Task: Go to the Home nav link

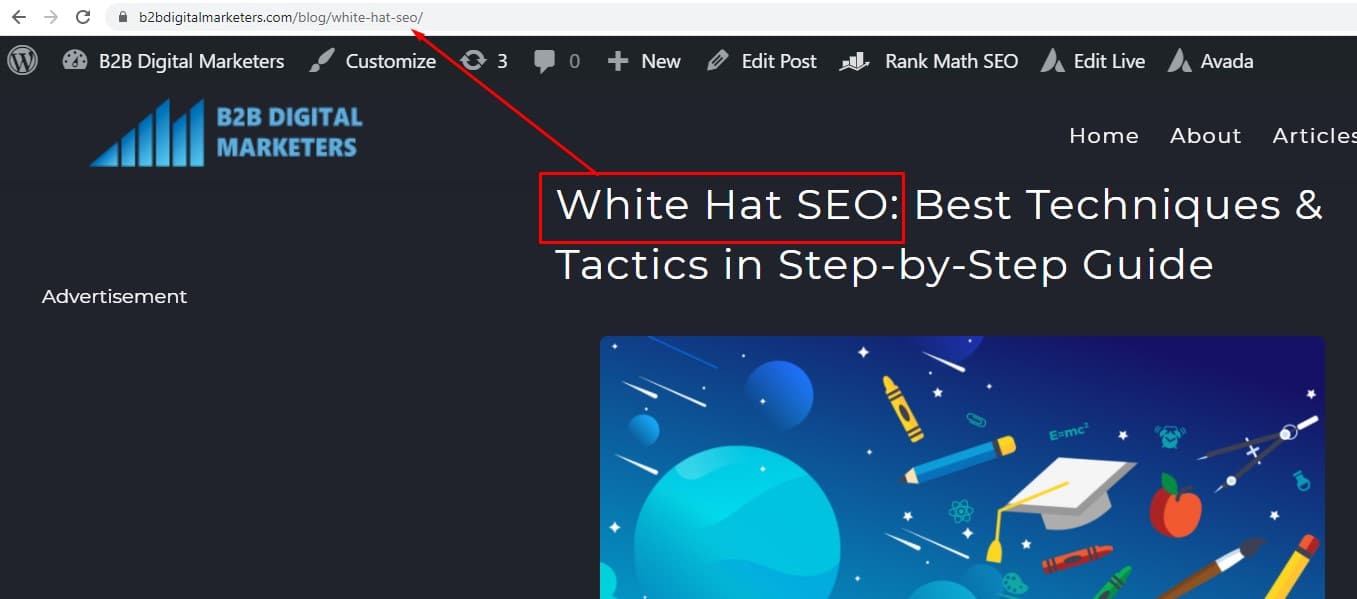Action: click(1104, 136)
